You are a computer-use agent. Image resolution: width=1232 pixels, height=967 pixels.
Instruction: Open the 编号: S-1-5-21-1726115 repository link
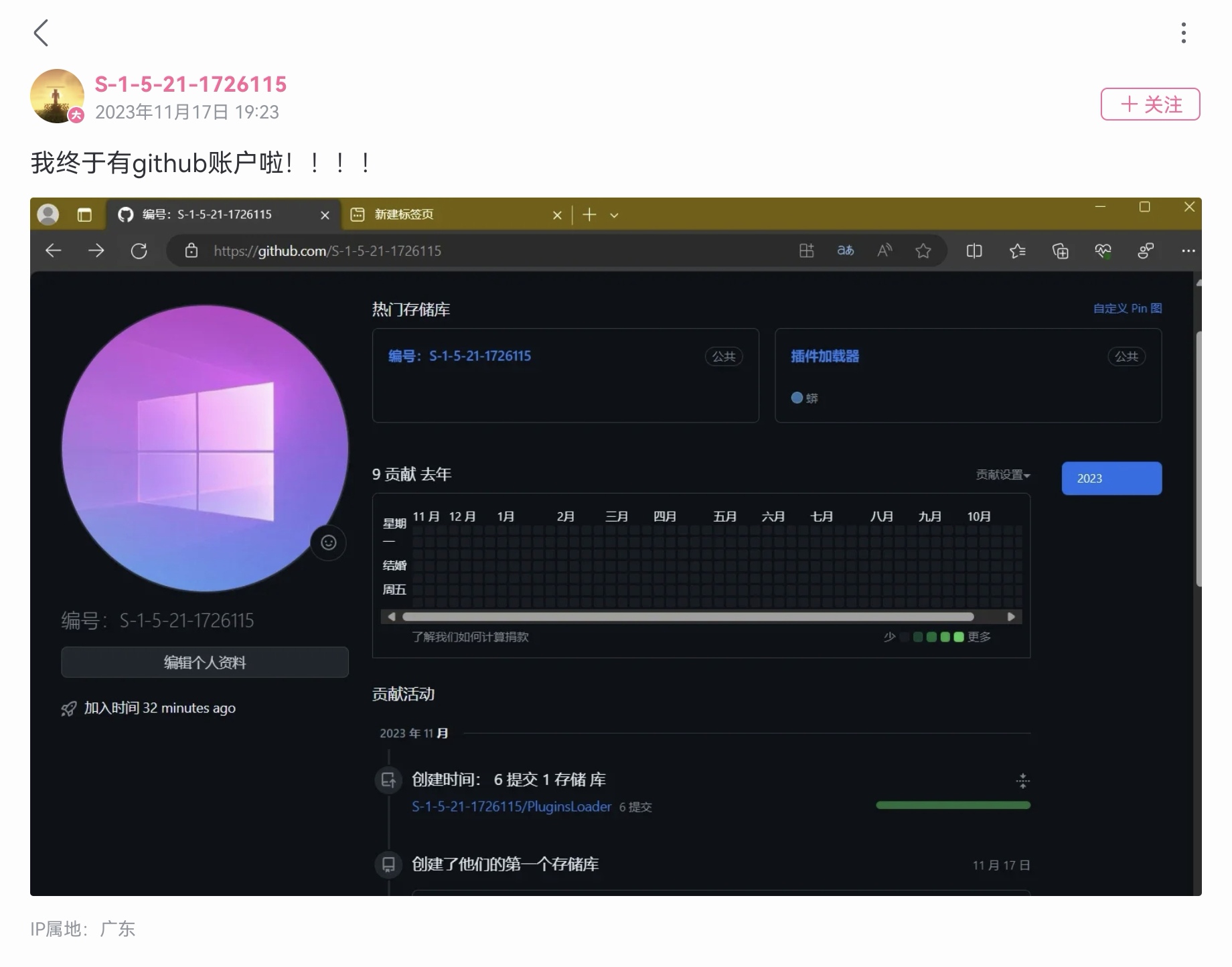[460, 356]
